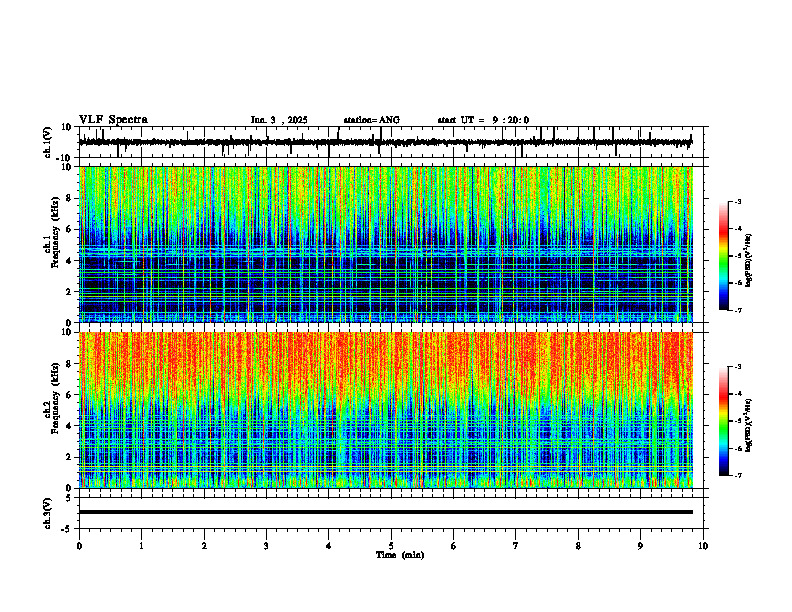Click the "4" kHz tick of ch.2 spectrogram

[x=70, y=426]
